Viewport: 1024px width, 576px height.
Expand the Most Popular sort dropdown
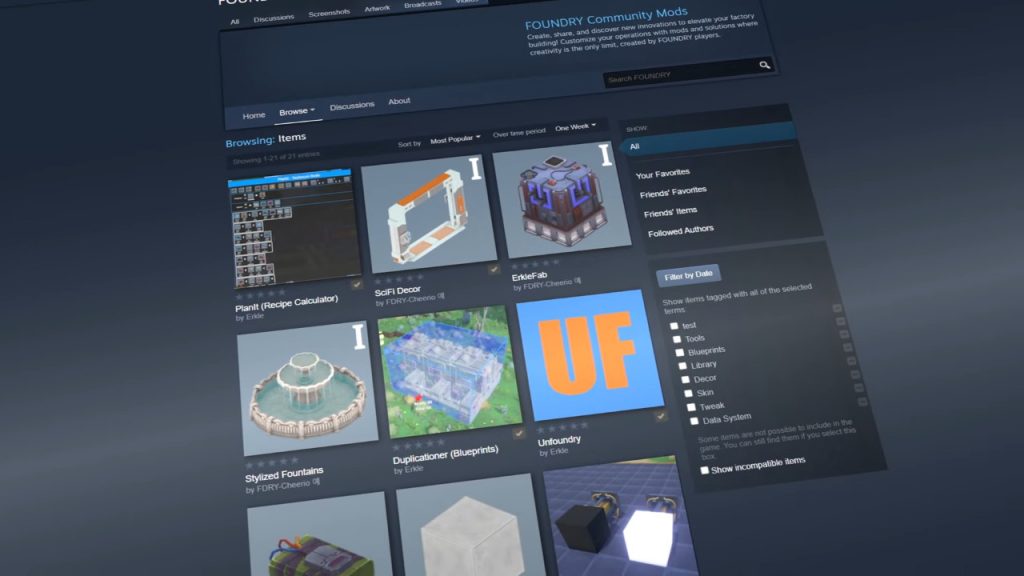[x=455, y=138]
